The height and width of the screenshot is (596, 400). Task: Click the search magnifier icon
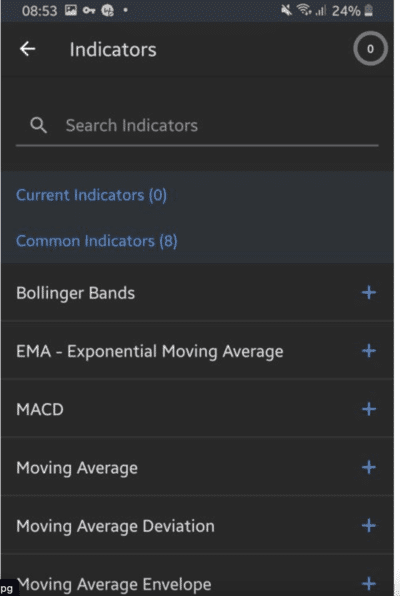(38, 125)
